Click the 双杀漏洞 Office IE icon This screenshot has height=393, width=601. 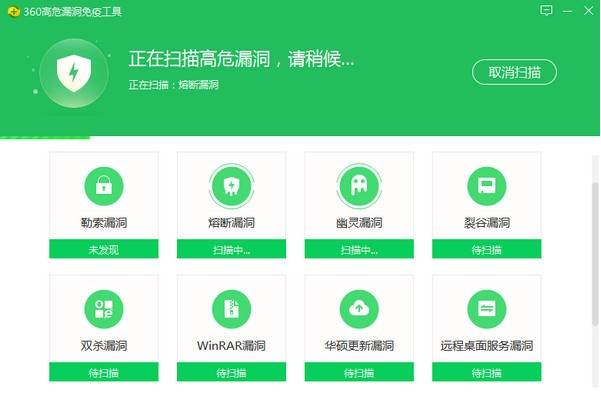tap(103, 309)
